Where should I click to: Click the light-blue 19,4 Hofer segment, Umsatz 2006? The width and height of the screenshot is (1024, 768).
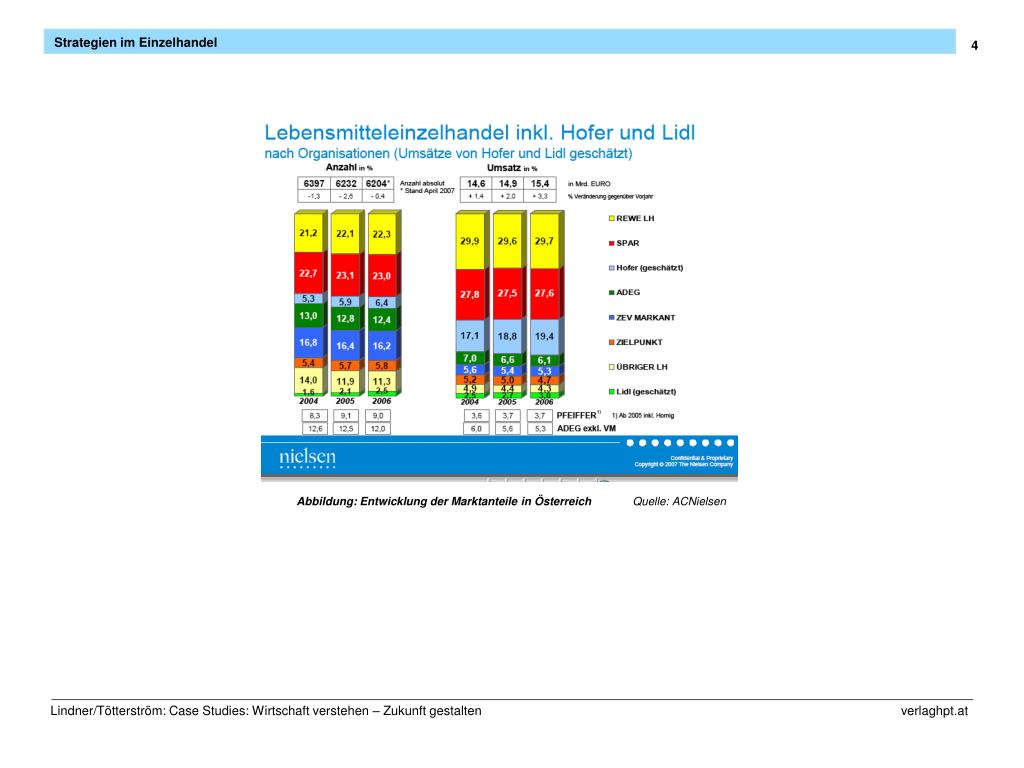[544, 336]
